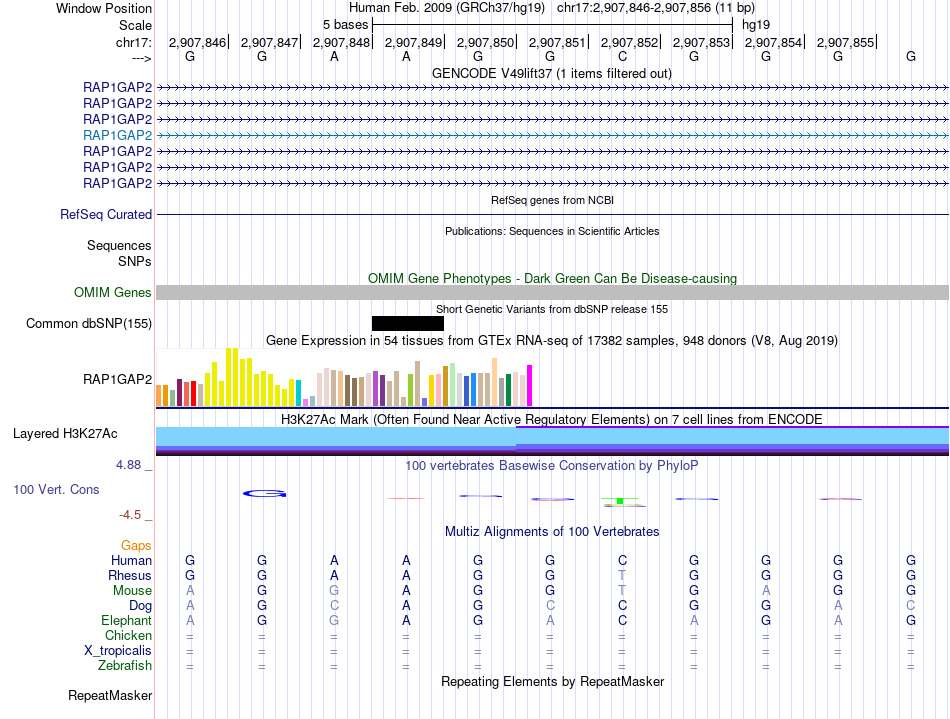Click the position range chr17:2,907,846-2,907,856 (11 bp)

click(656, 8)
